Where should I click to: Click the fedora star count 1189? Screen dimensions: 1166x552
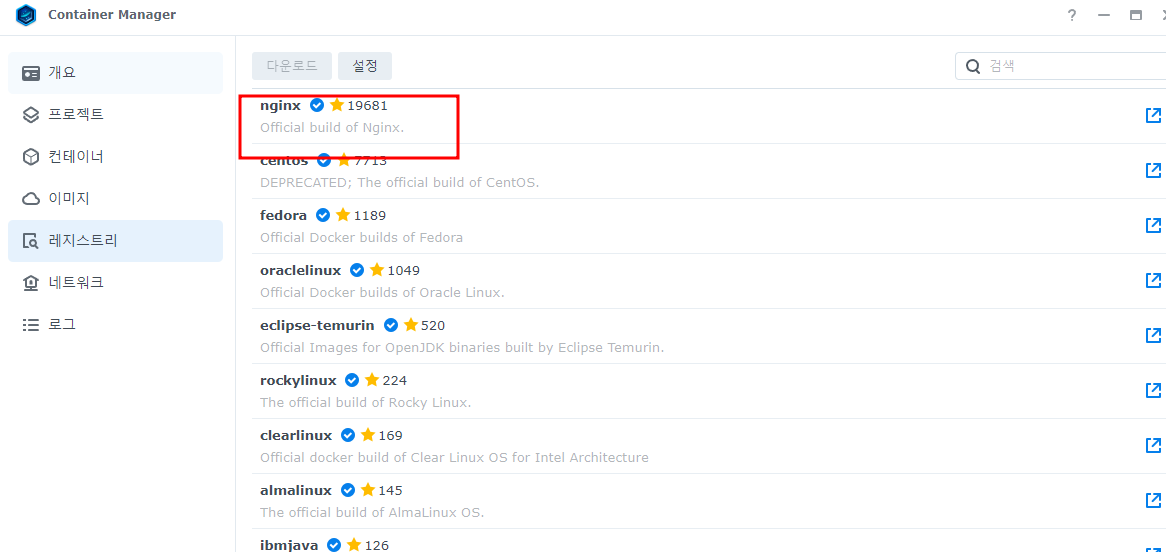(370, 215)
